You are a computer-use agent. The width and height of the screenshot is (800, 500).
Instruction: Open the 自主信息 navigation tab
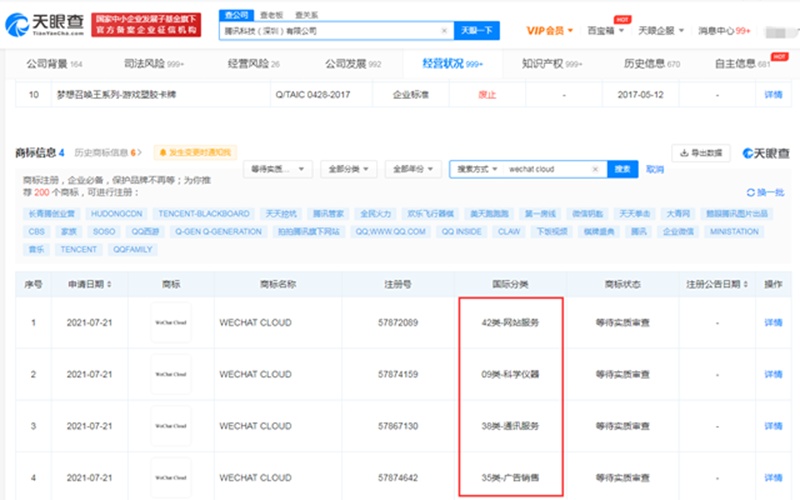(x=742, y=64)
